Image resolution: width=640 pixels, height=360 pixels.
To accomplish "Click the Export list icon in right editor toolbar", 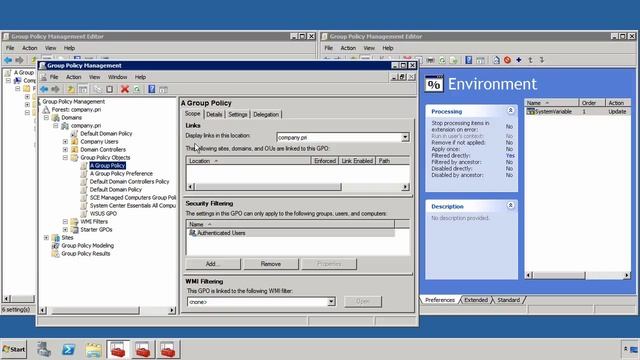I will [453, 60].
